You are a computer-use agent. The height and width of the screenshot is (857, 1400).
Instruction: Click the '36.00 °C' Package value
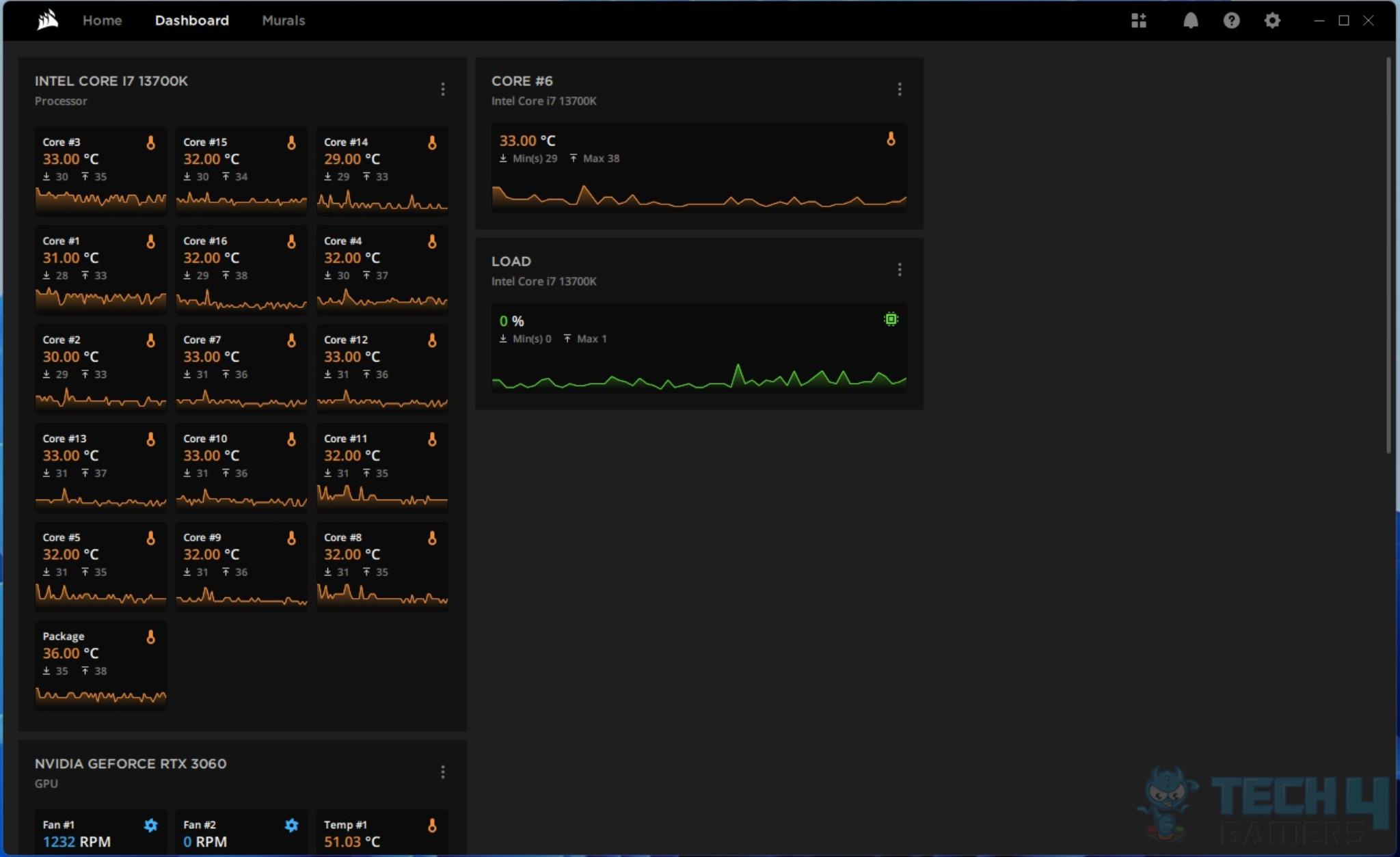(70, 653)
